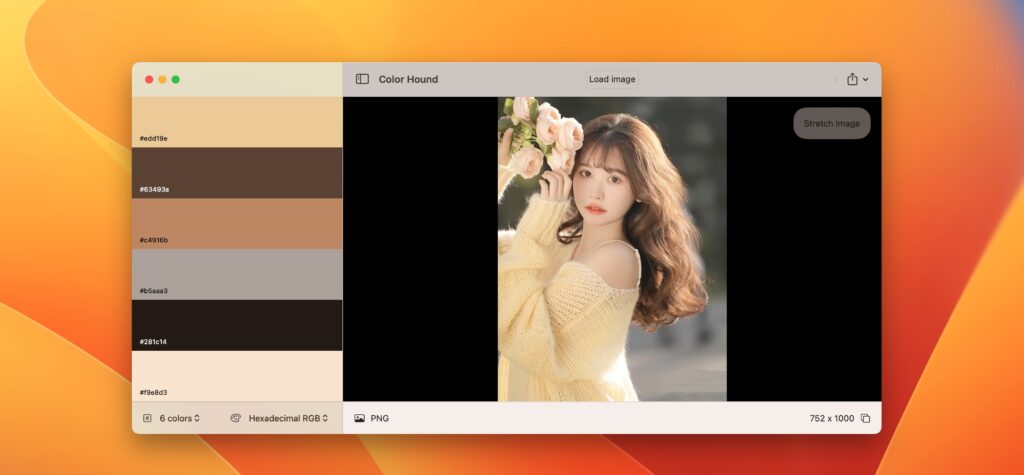The height and width of the screenshot is (475, 1024).
Task: Close the Color Hound window
Action: (x=149, y=80)
